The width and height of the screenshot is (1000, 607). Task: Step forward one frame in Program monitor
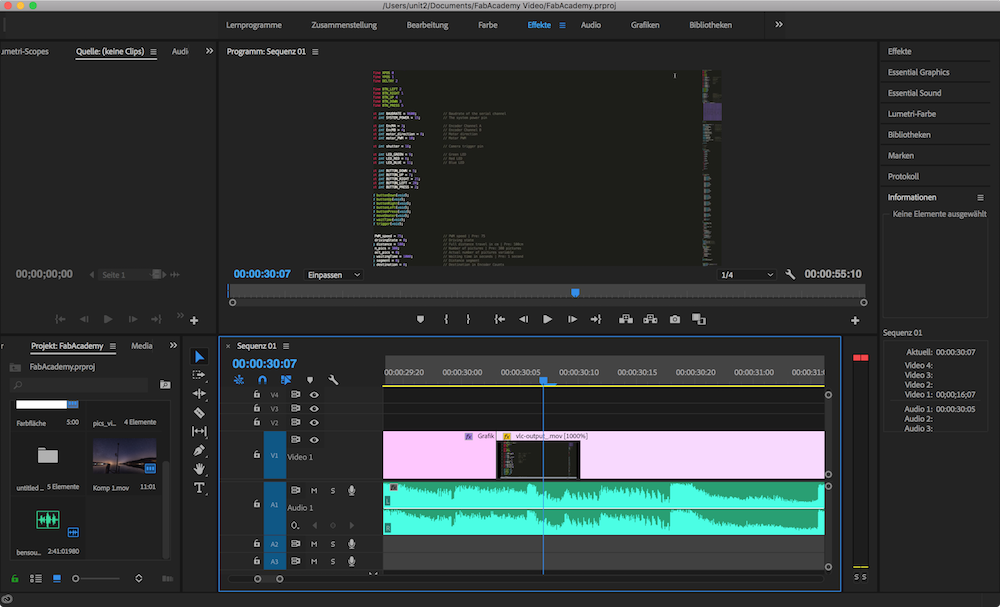pyautogui.click(x=572, y=319)
